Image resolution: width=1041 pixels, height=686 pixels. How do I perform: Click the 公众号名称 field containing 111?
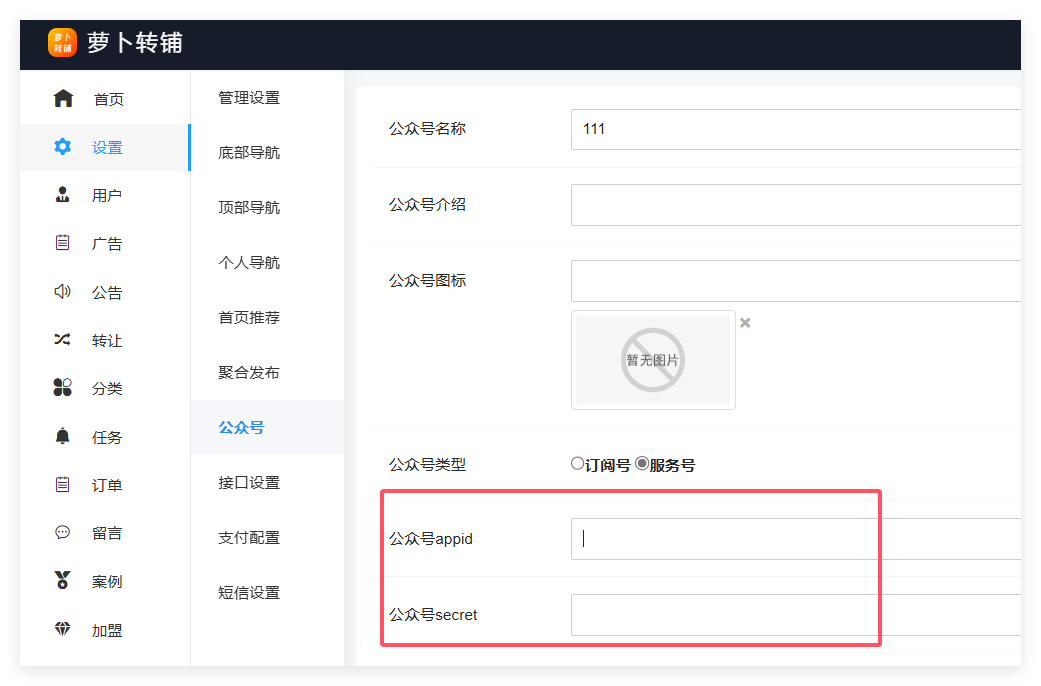[x=796, y=129]
